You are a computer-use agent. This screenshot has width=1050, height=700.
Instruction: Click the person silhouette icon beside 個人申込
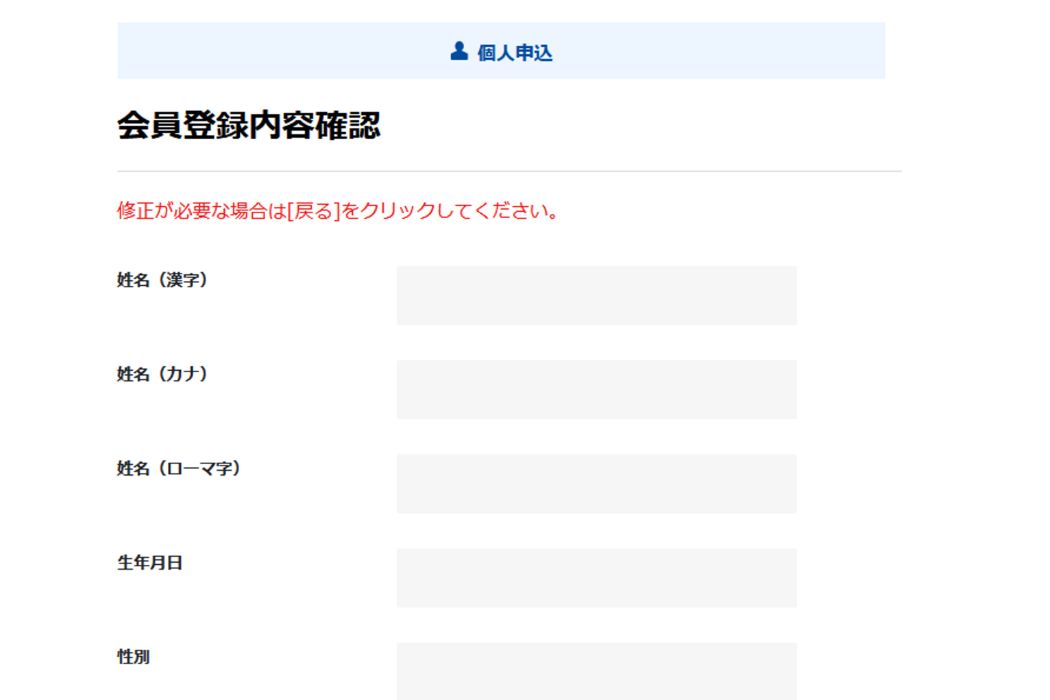pyautogui.click(x=458, y=51)
